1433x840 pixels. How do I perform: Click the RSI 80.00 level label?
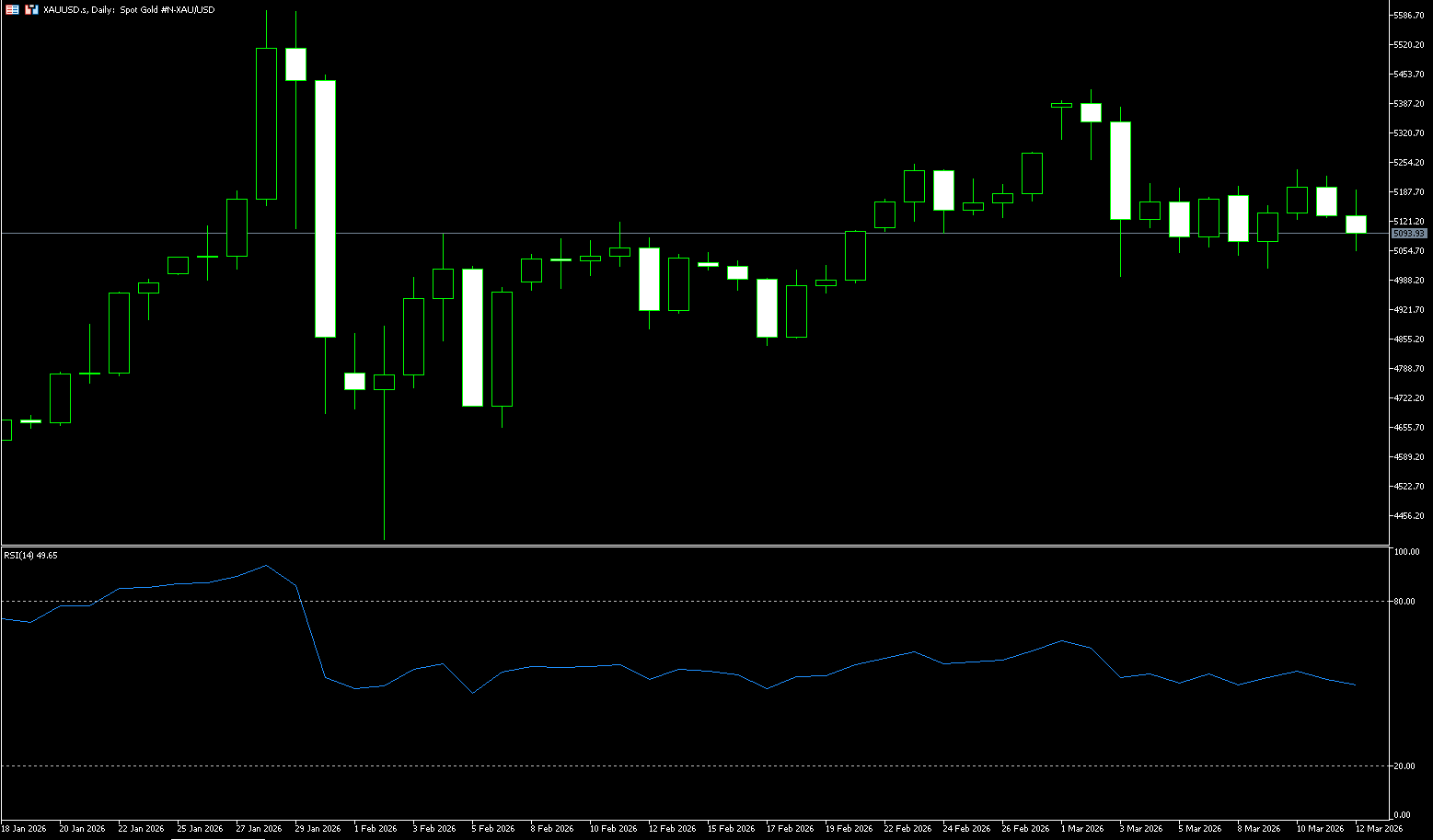(x=1404, y=602)
